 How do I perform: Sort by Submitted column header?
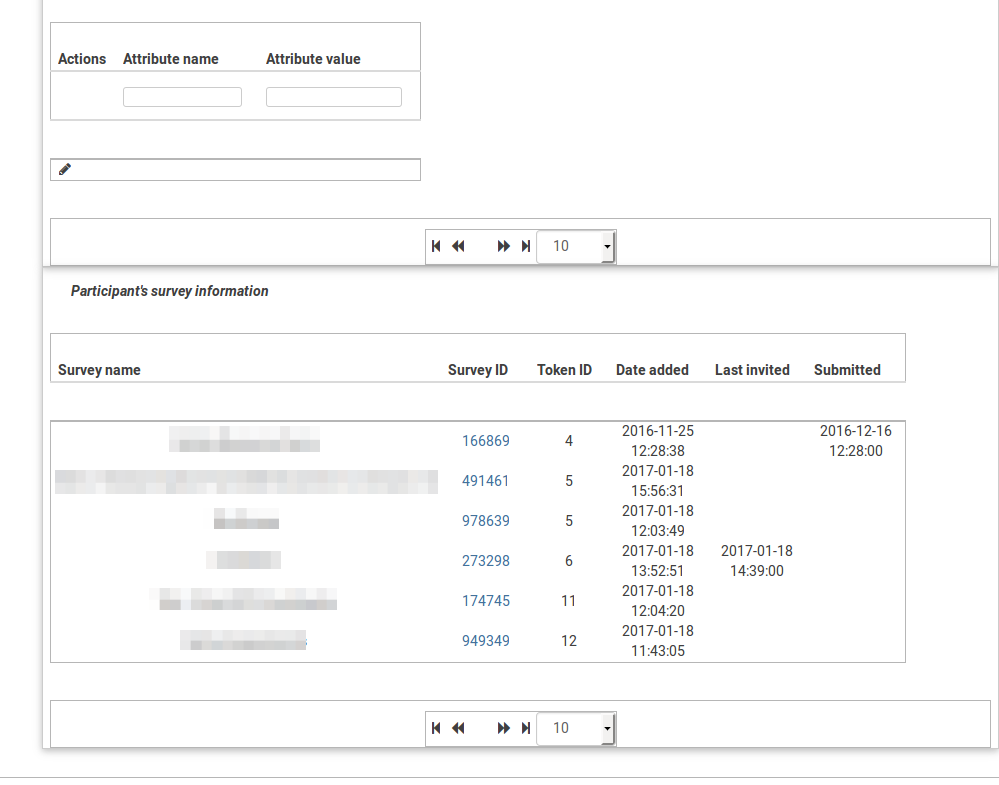[x=847, y=370]
